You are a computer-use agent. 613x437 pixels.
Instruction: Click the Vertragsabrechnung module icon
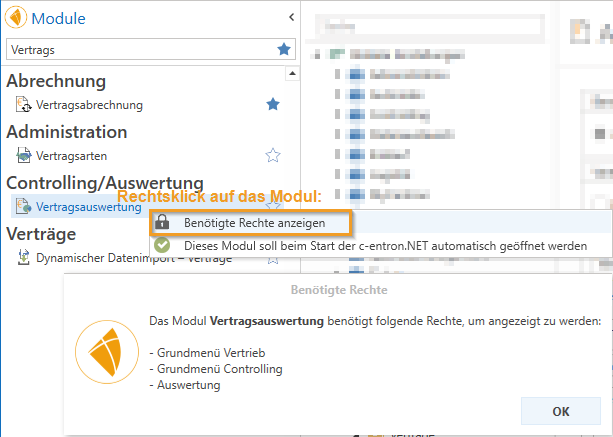(24, 105)
